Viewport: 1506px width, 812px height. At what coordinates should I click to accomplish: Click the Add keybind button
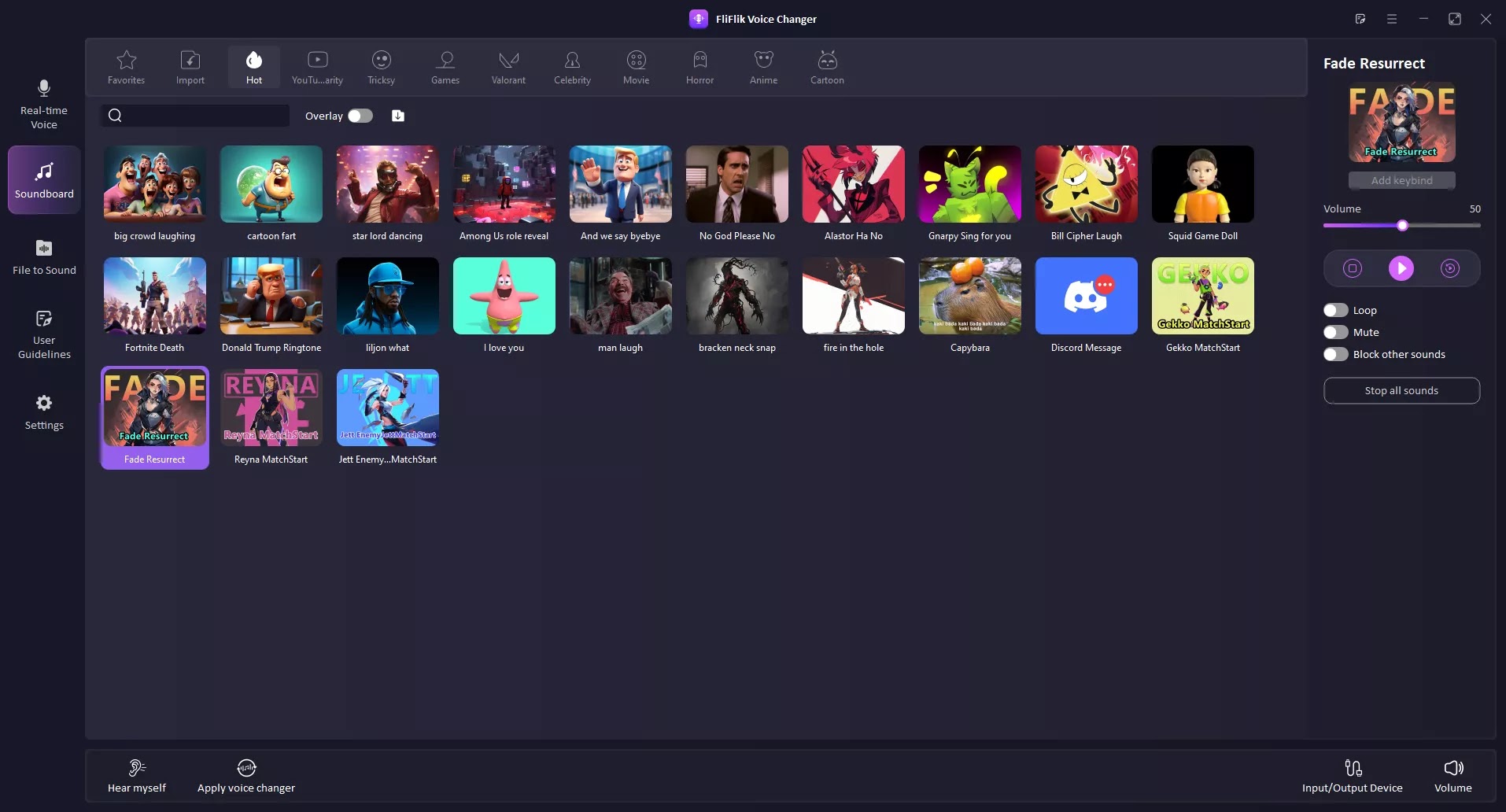pyautogui.click(x=1401, y=180)
